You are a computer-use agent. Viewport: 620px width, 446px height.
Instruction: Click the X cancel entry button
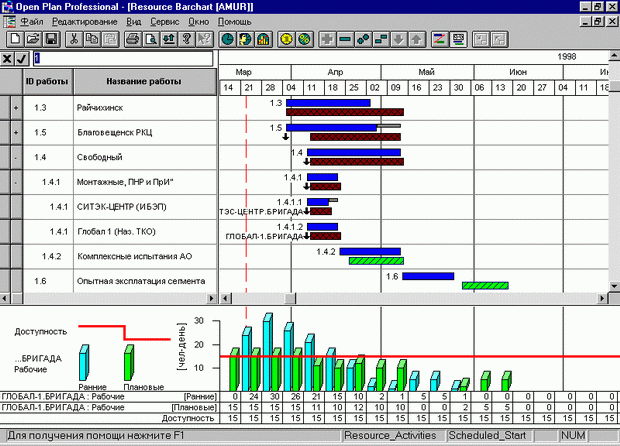point(8,59)
